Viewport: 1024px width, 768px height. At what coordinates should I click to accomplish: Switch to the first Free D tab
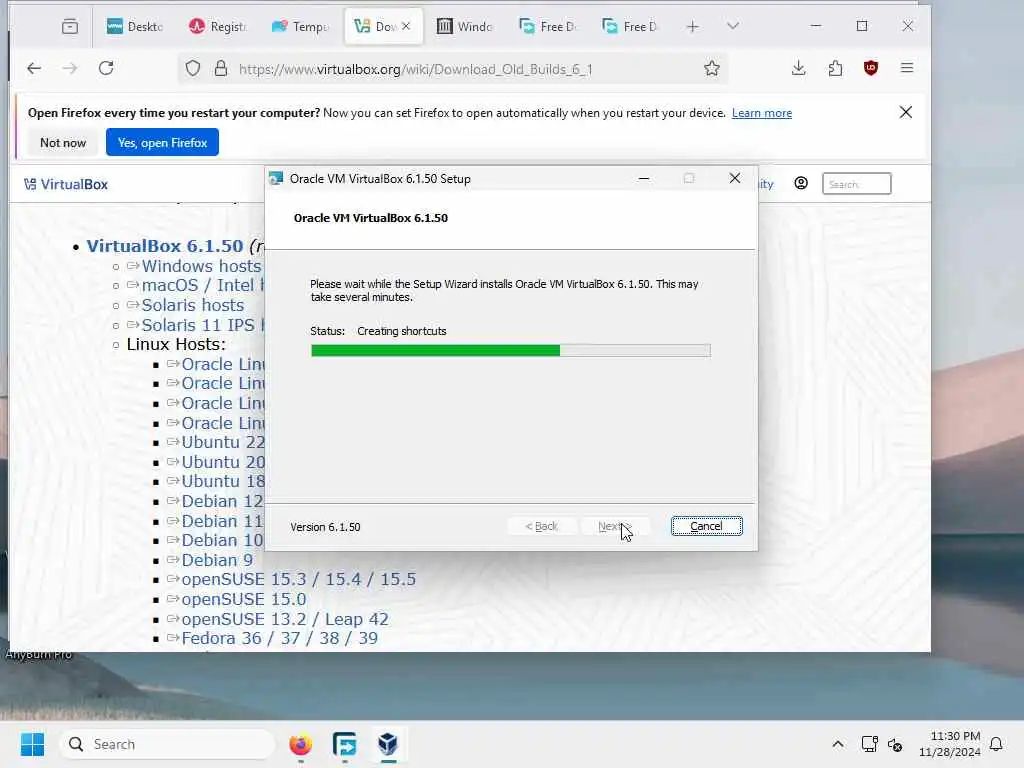548,26
